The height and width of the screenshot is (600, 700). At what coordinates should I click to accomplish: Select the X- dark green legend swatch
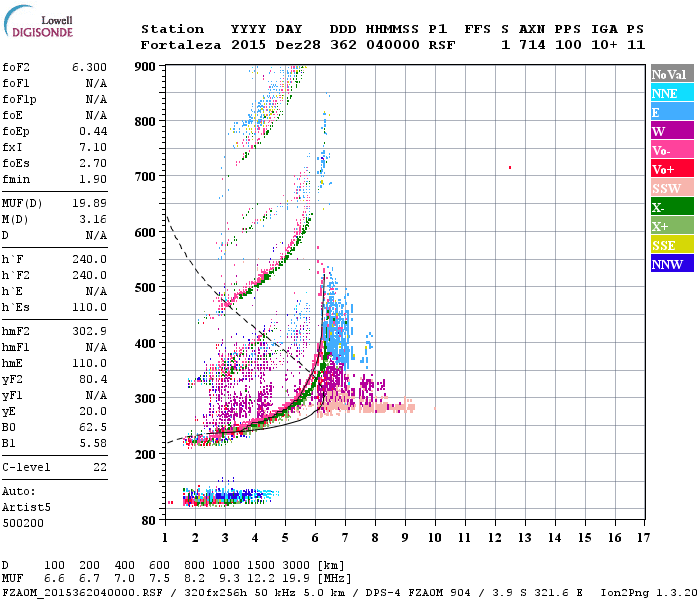click(672, 207)
